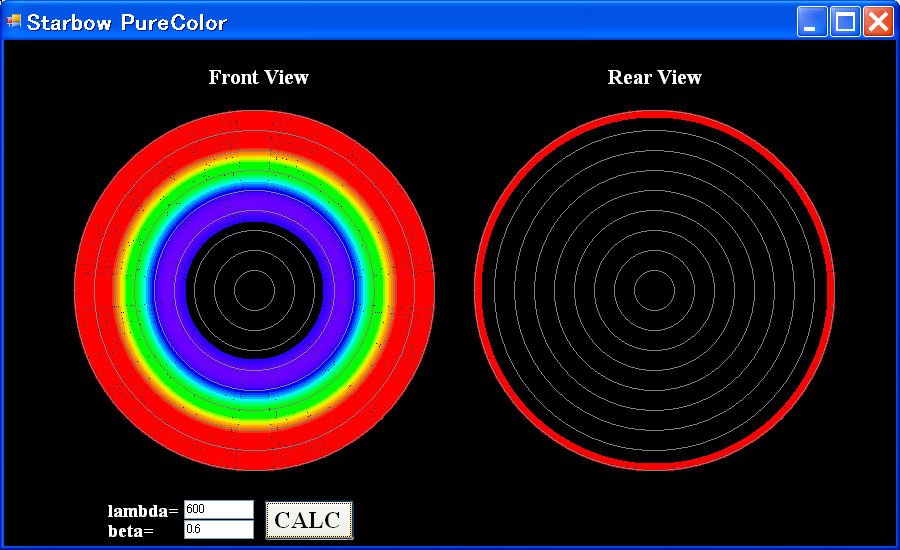Close the Starbow PureColor window

877,22
